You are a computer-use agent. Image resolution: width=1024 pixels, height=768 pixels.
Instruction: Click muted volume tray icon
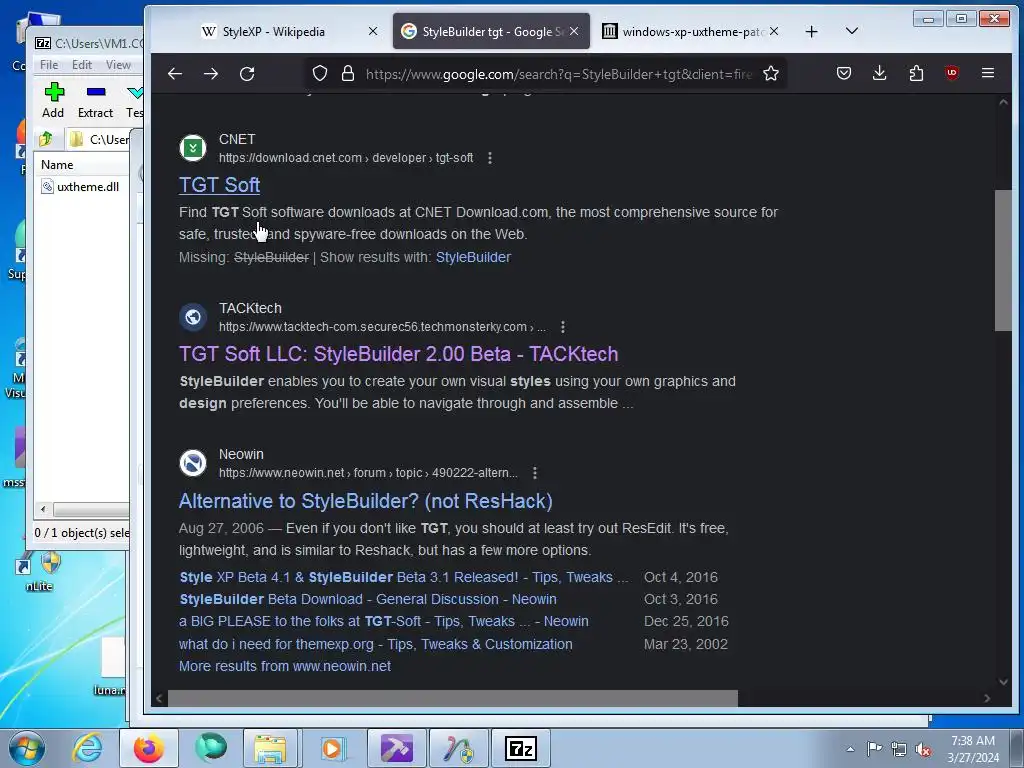[923, 749]
